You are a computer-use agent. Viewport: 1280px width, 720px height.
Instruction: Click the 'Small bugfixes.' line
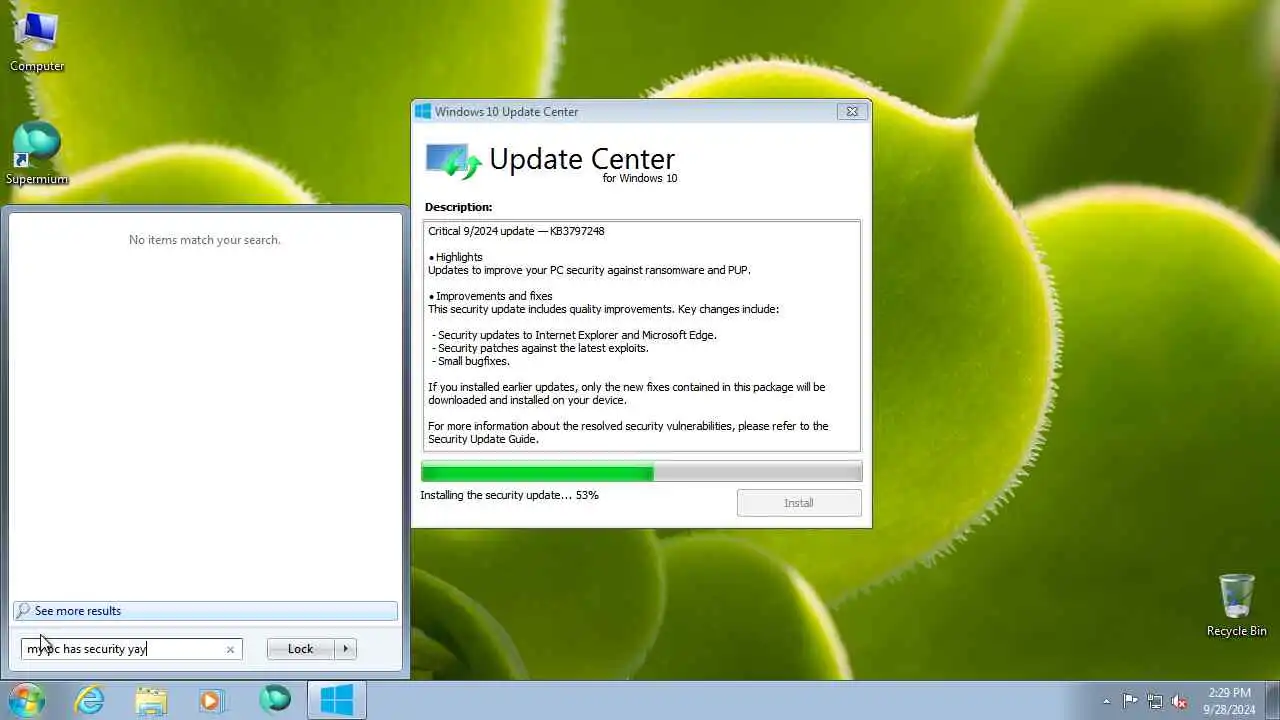coord(471,361)
